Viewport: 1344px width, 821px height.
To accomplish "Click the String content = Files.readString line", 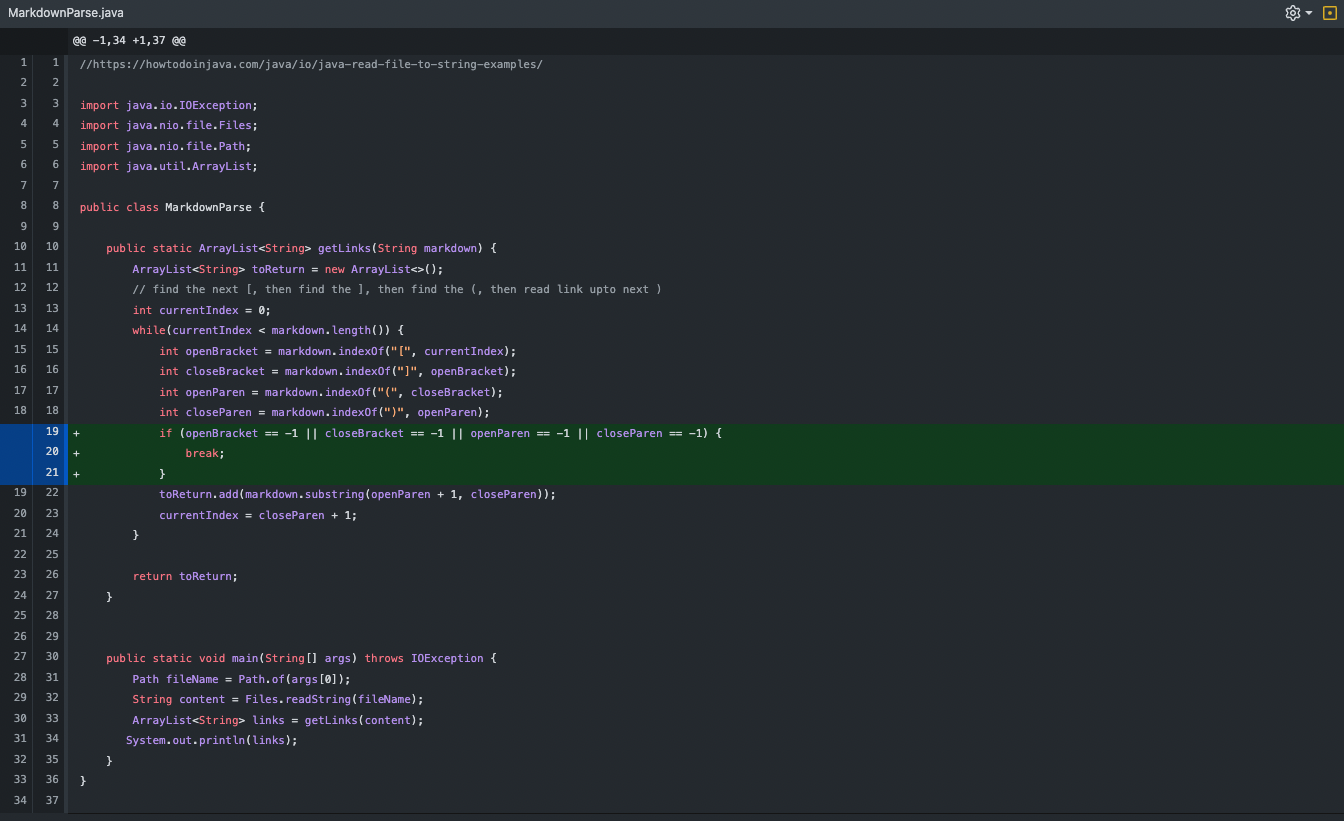I will (x=278, y=699).
